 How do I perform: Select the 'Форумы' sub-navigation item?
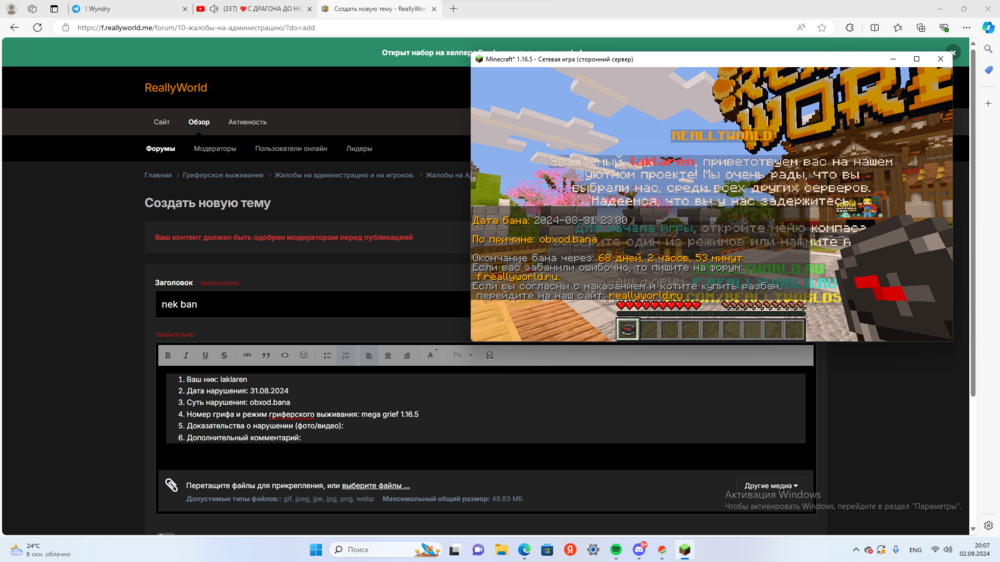[x=161, y=149]
